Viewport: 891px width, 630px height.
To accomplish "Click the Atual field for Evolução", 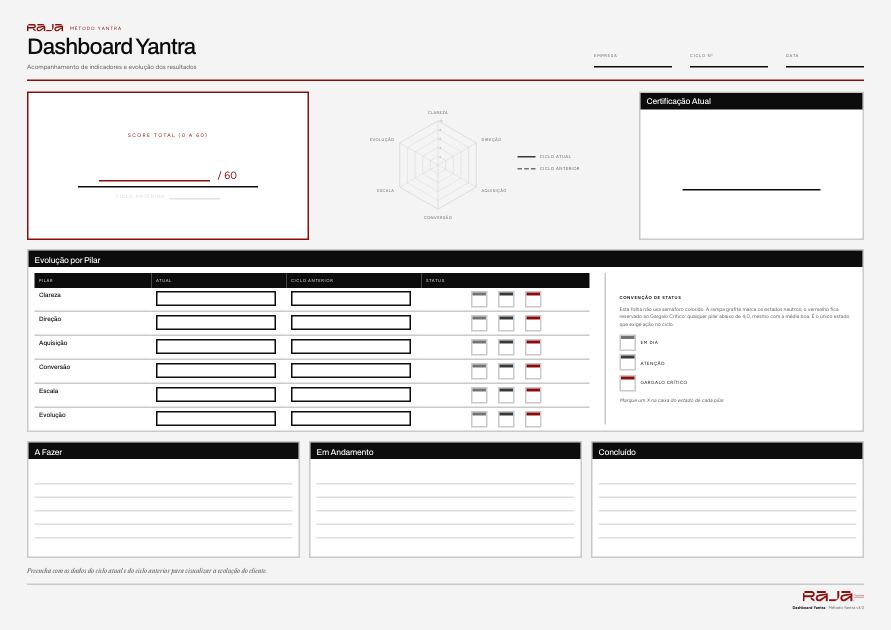I will coord(216,418).
